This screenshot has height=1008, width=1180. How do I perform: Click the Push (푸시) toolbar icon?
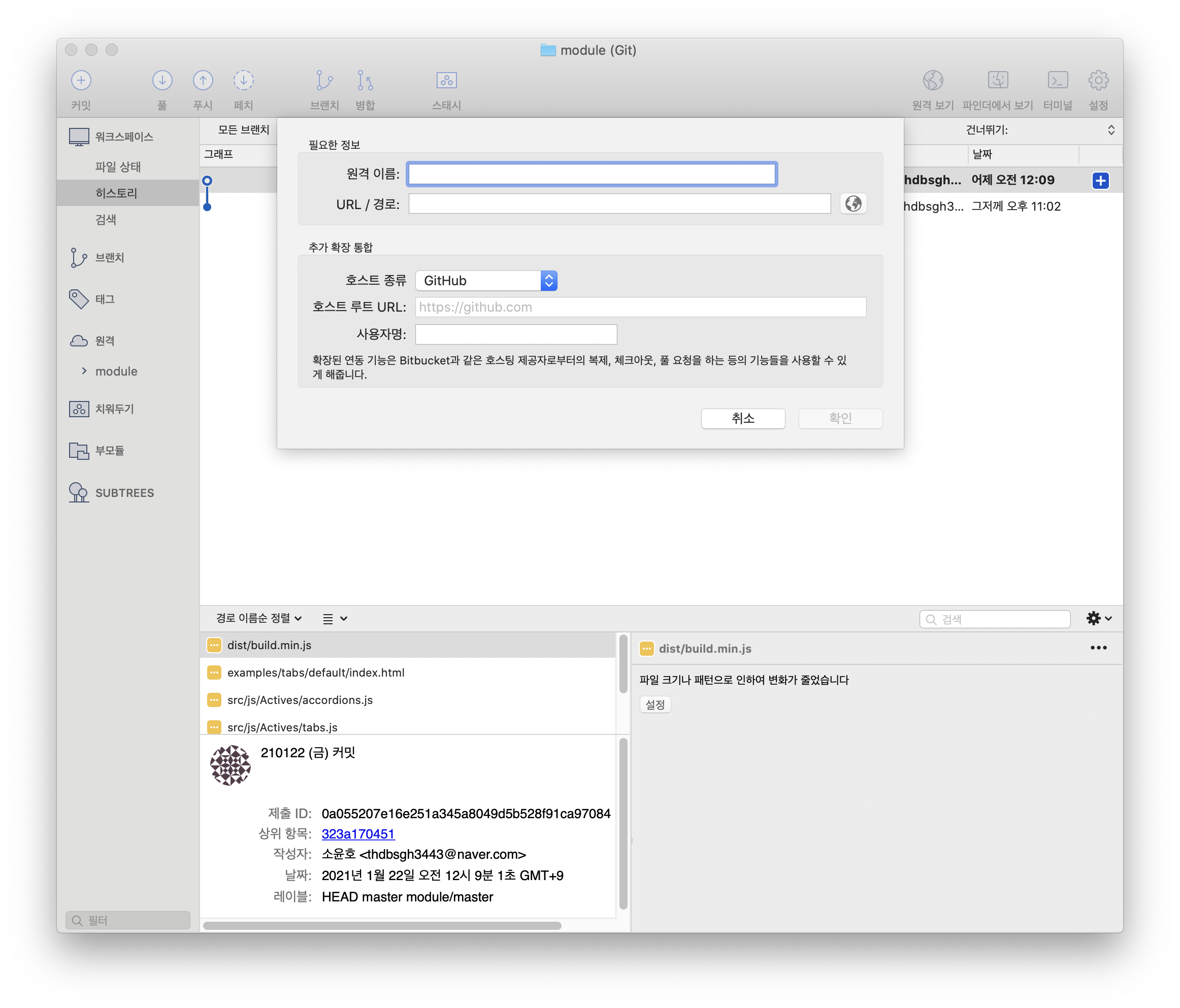click(x=203, y=80)
